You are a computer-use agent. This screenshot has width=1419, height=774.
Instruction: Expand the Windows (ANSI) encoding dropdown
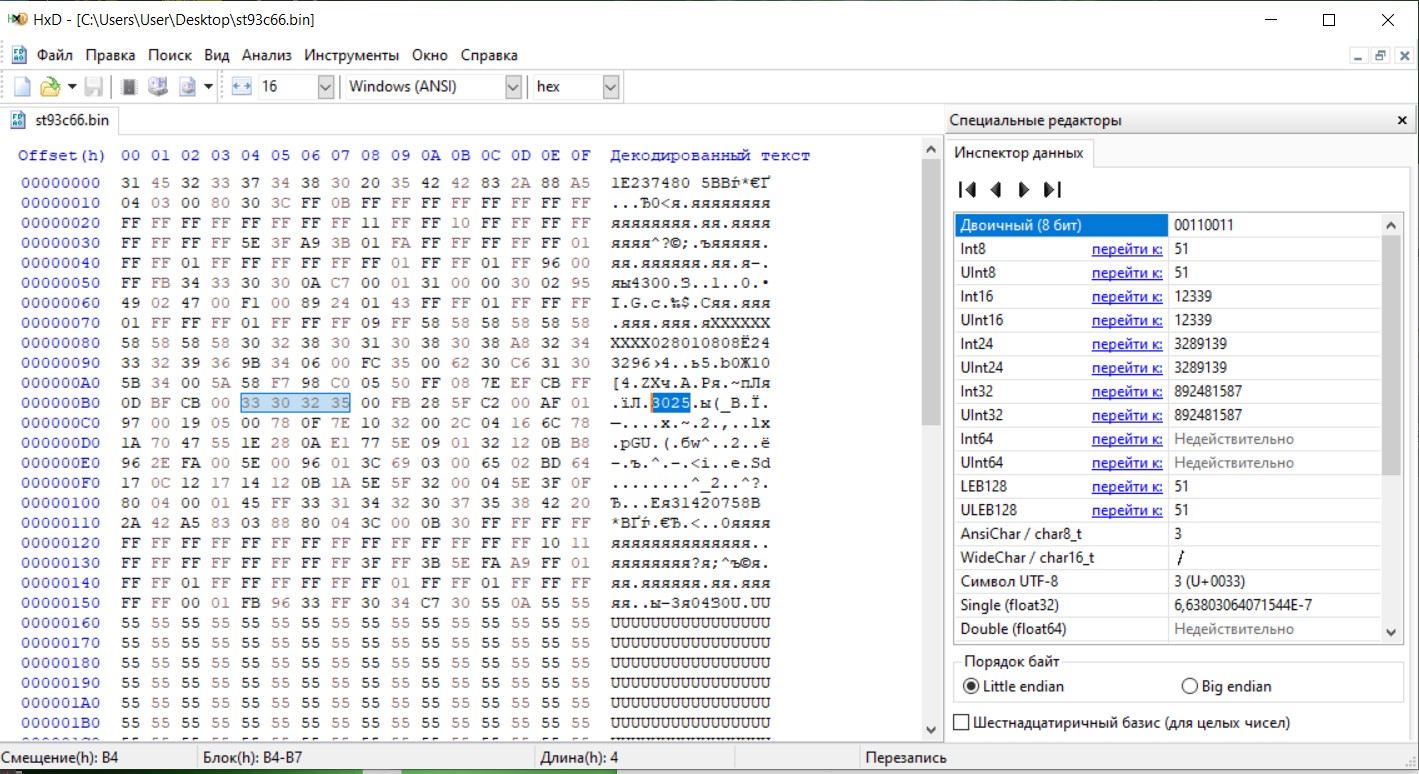[x=512, y=87]
